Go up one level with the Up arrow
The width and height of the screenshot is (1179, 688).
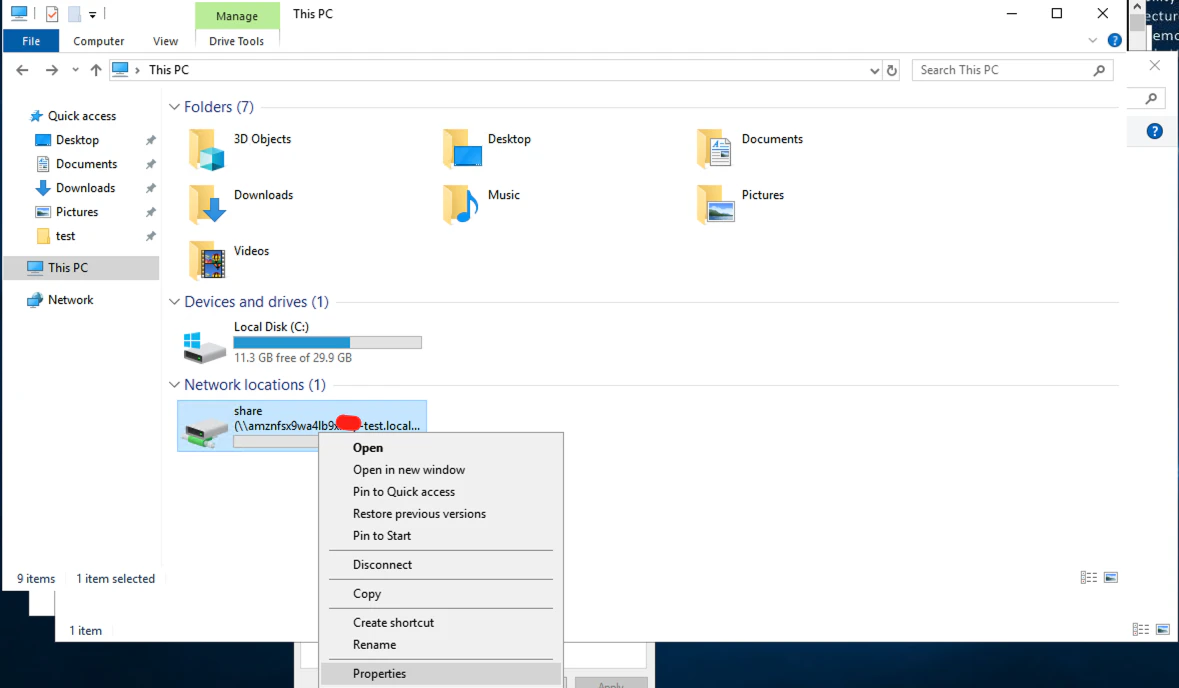tap(95, 70)
